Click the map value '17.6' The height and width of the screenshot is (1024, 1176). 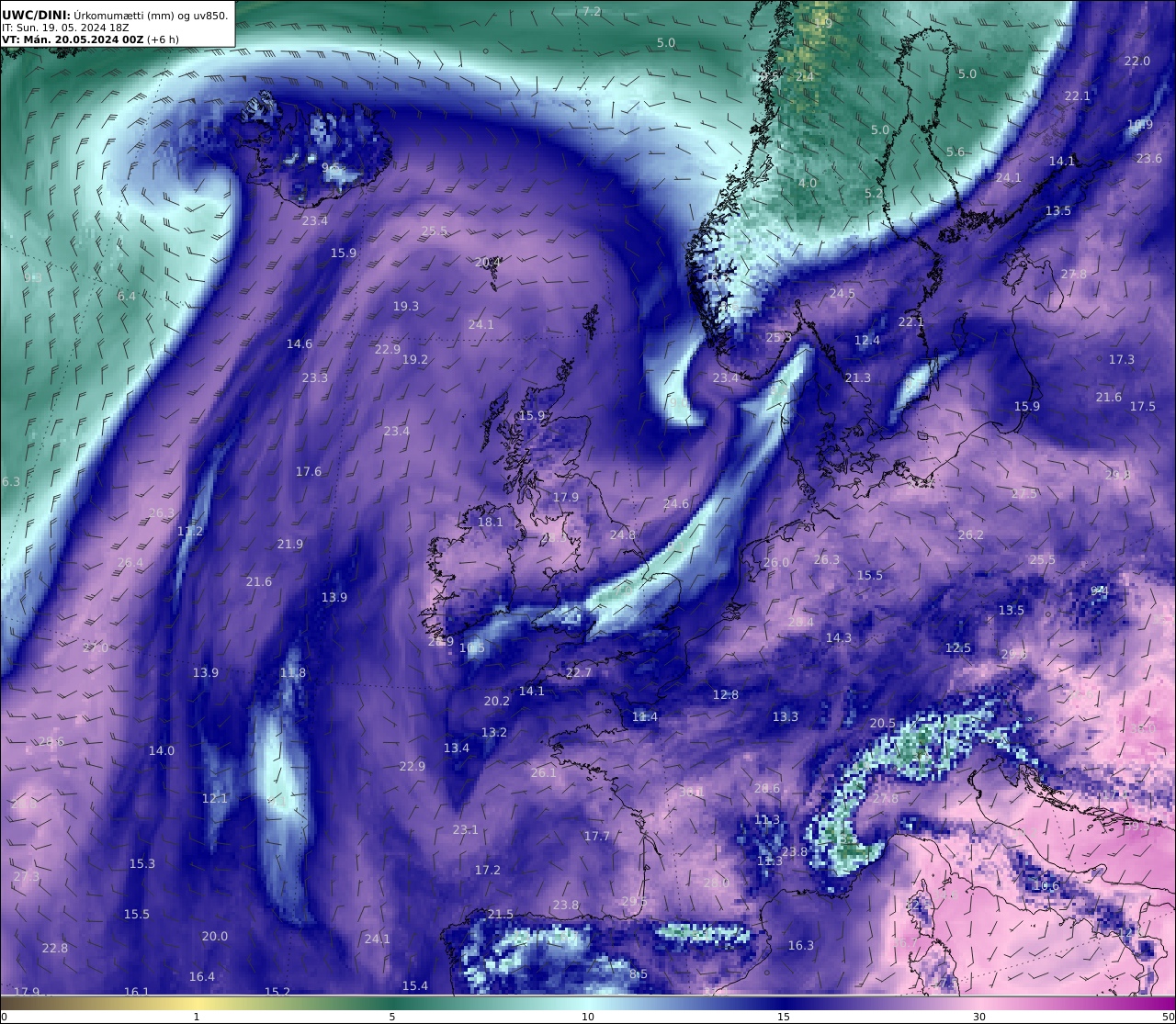pyautogui.click(x=309, y=472)
